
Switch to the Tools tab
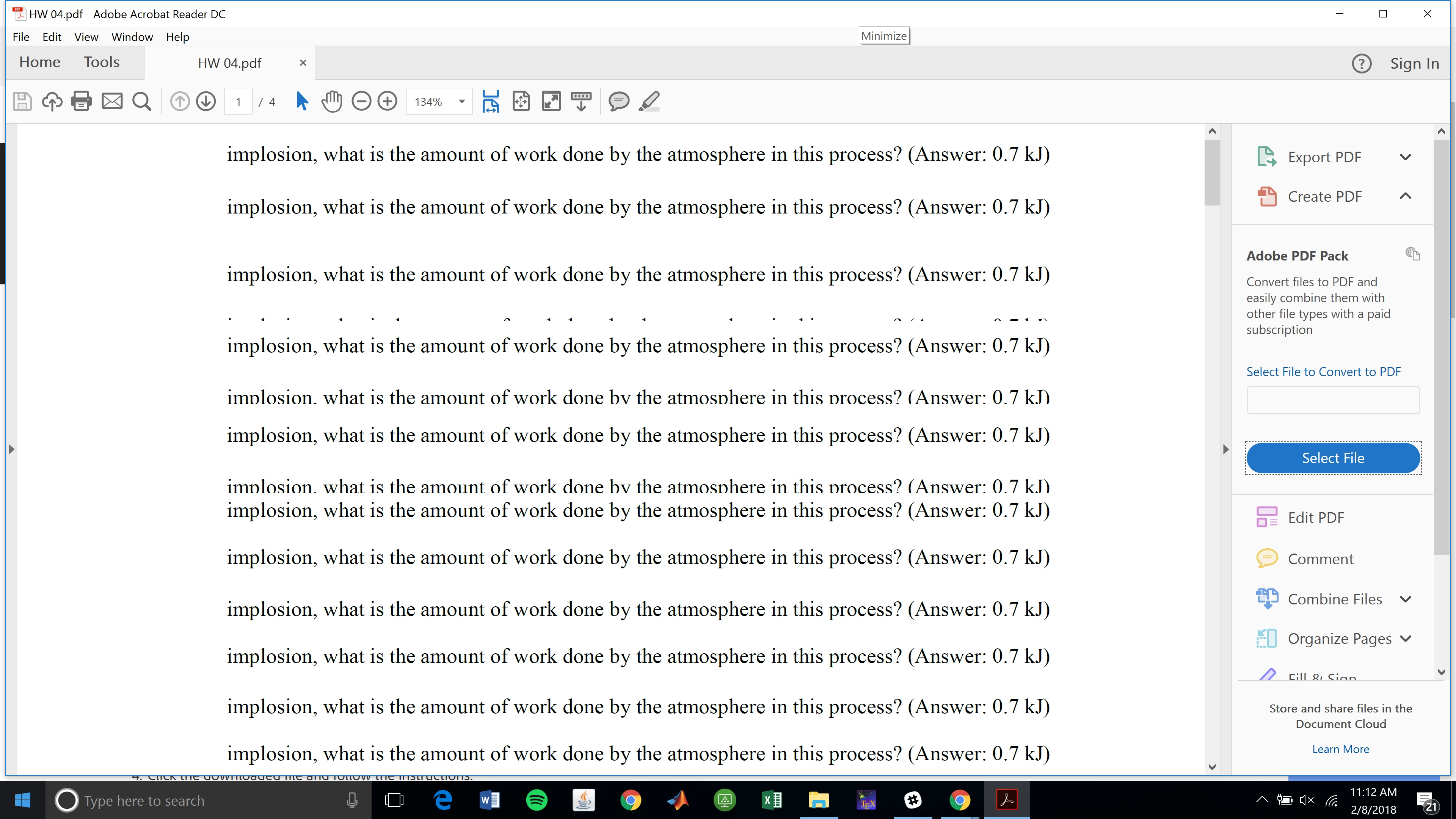pos(102,62)
